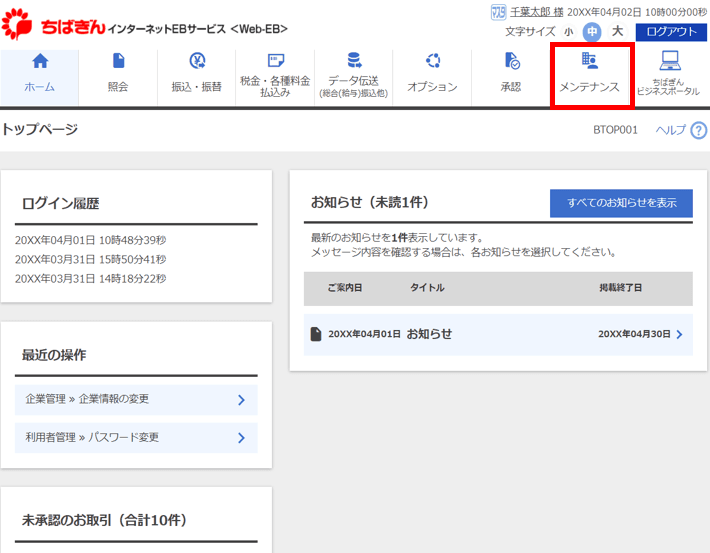The image size is (710, 553).
Task: Click the メンテナンス icon
Action: coord(590,61)
